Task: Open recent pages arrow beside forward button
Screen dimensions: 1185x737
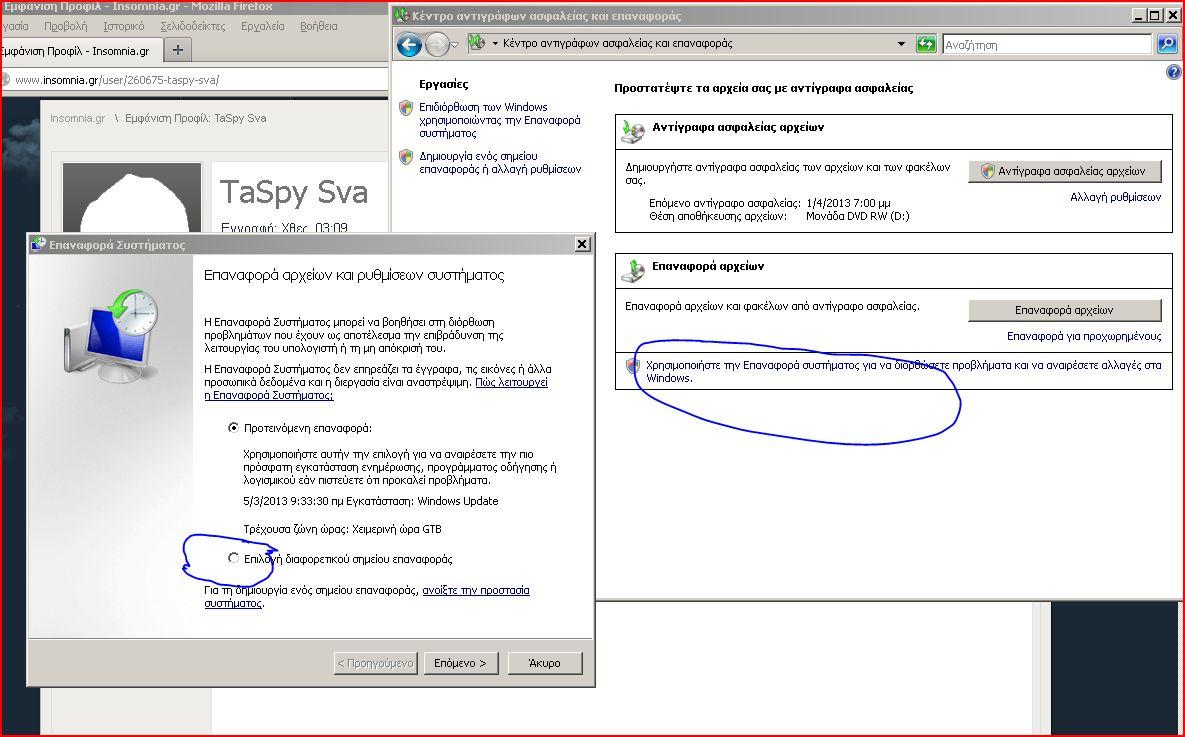Action: tap(454, 45)
